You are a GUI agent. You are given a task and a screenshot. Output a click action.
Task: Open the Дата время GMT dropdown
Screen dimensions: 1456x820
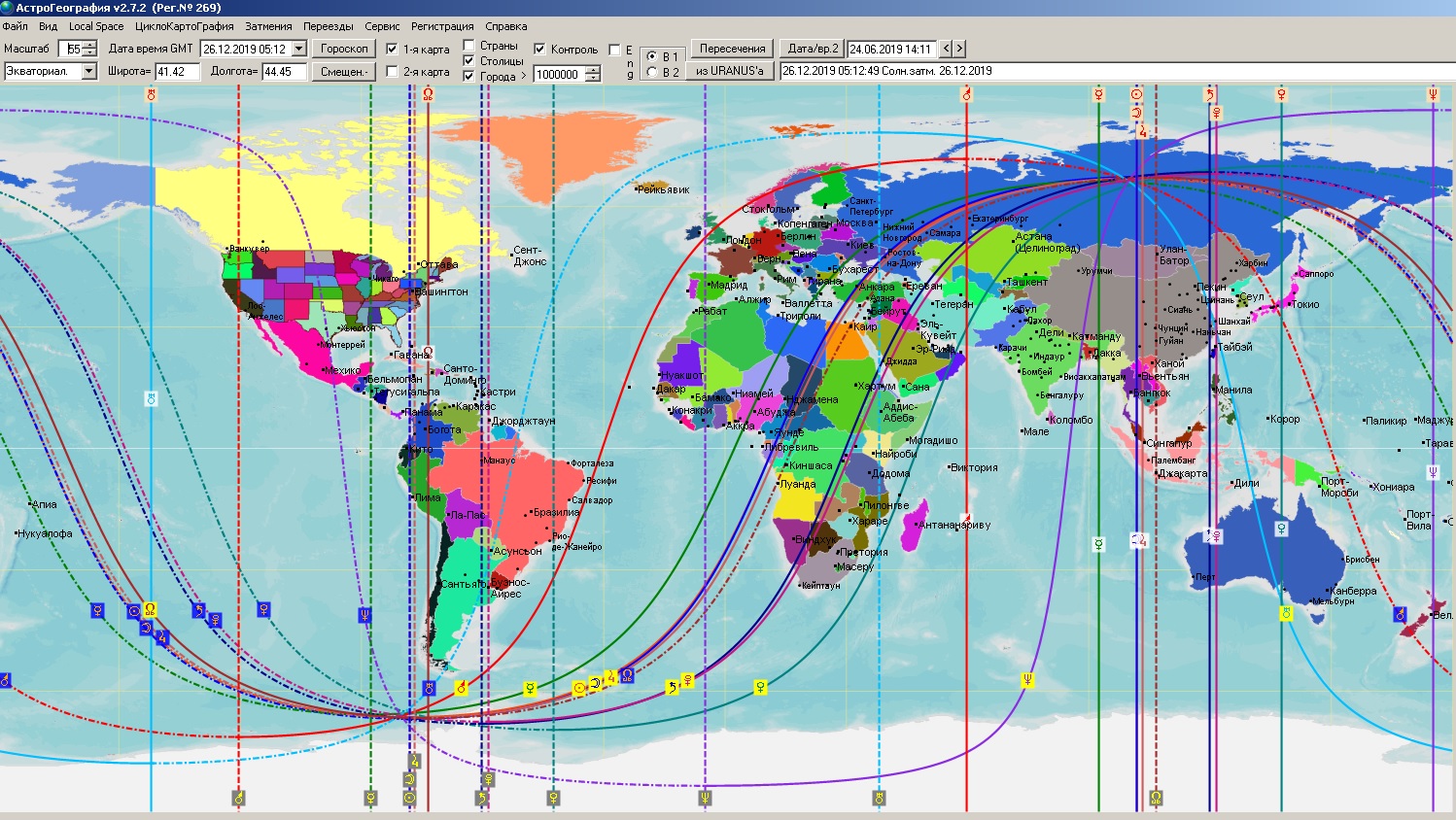tap(298, 49)
